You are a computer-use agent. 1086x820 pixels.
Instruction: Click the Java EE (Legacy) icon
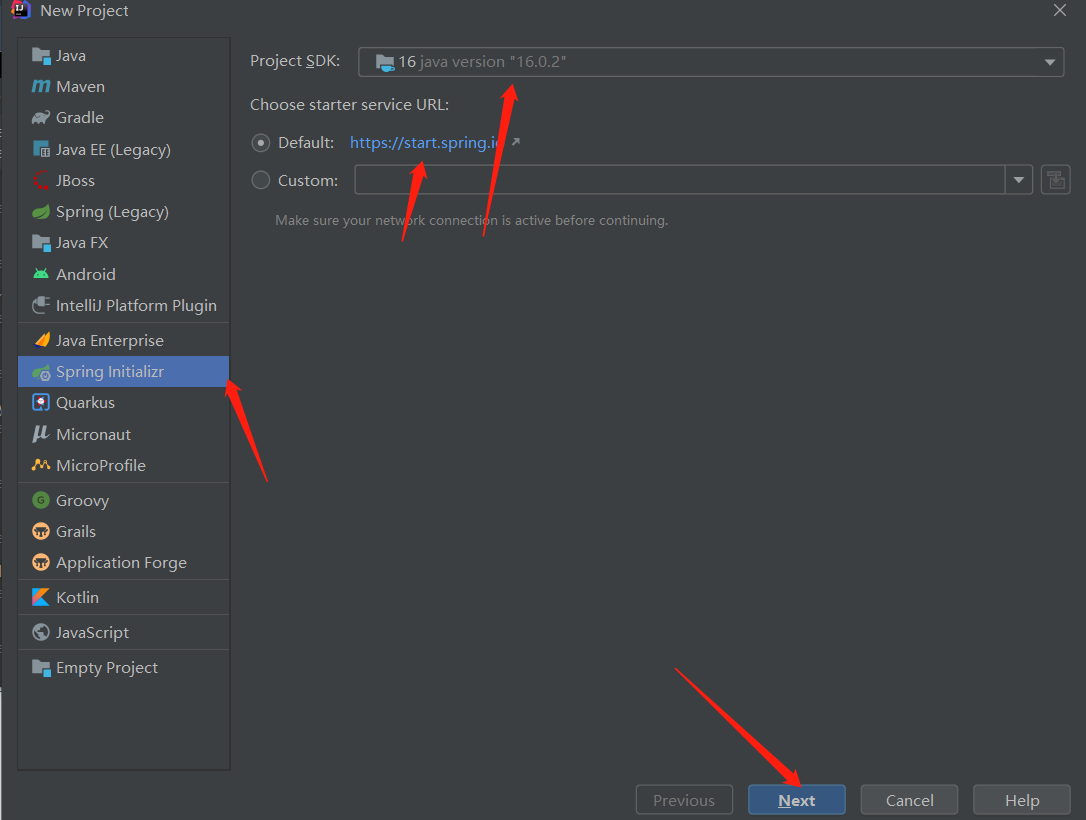pos(41,149)
